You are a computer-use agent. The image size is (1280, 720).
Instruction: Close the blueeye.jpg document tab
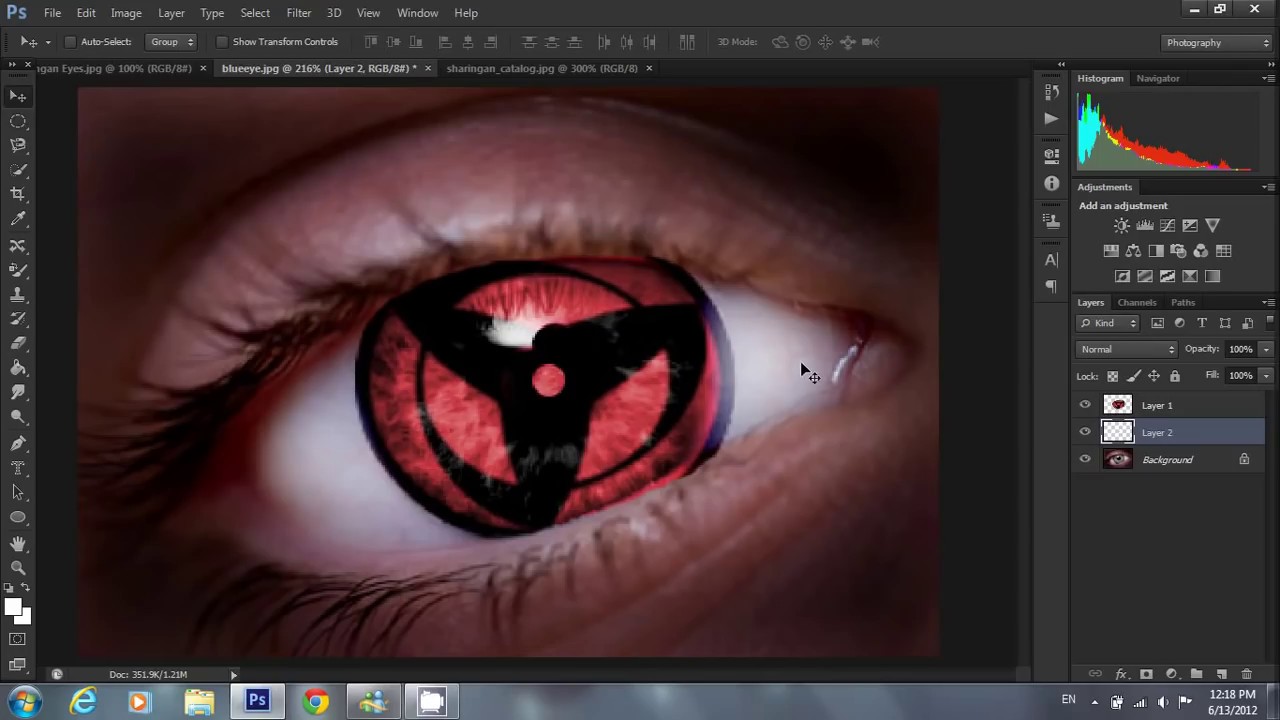coord(428,68)
